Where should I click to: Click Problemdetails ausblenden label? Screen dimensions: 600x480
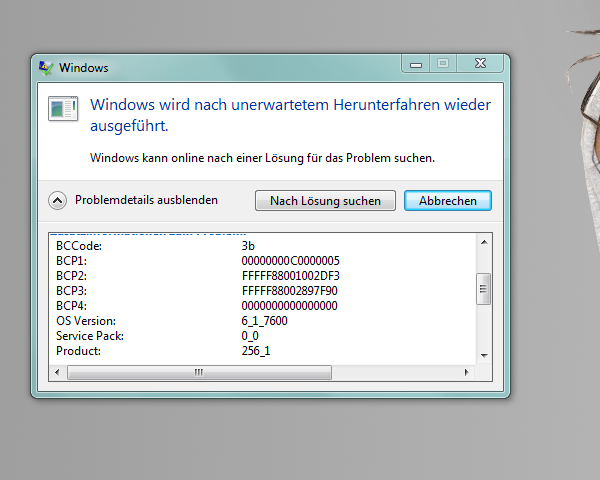(x=146, y=200)
